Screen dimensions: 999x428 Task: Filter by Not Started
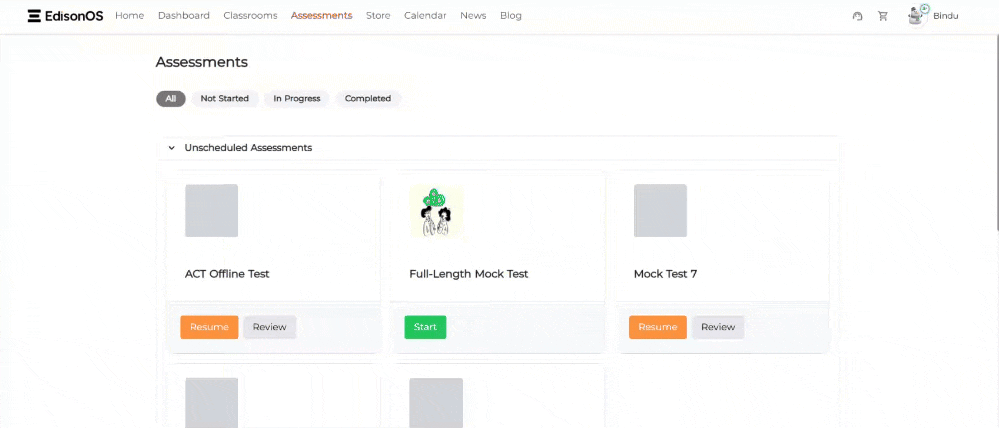tap(224, 99)
